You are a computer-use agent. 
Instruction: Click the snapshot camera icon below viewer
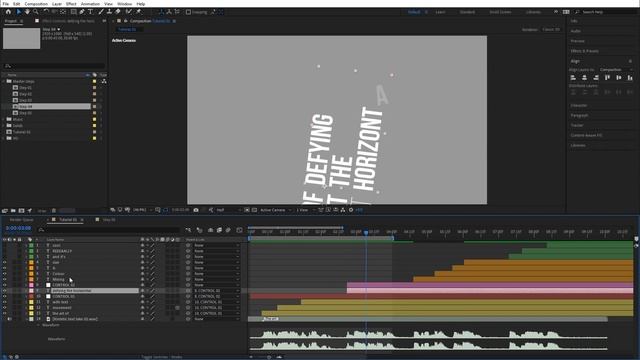196,210
